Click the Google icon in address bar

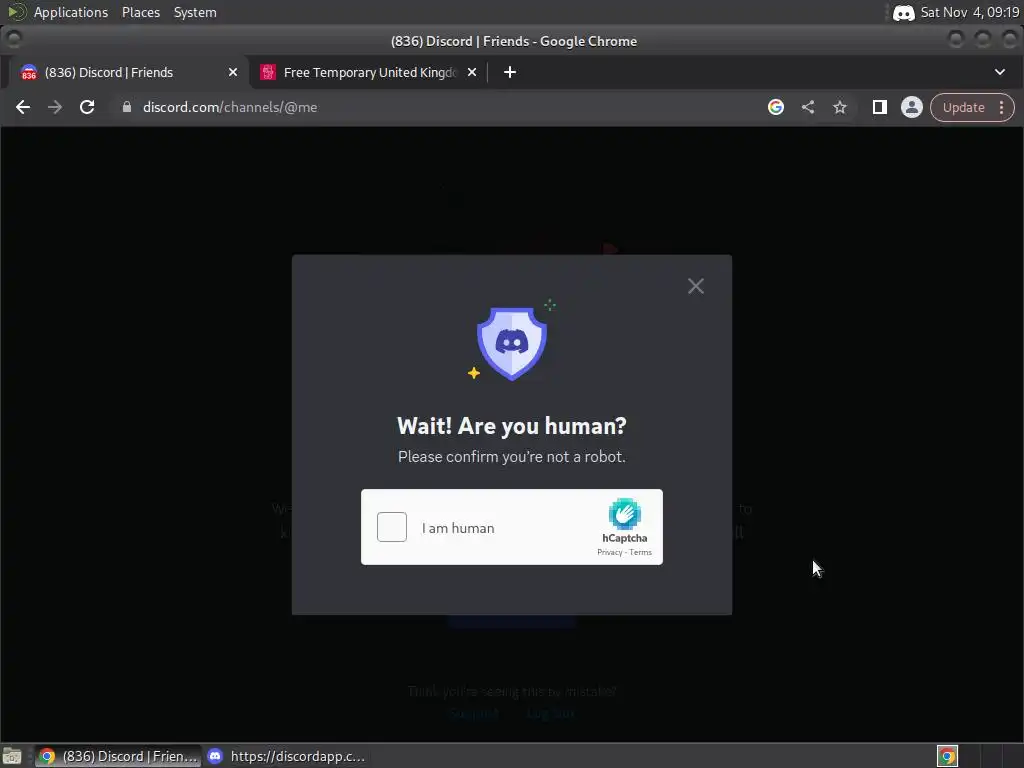[x=776, y=107]
